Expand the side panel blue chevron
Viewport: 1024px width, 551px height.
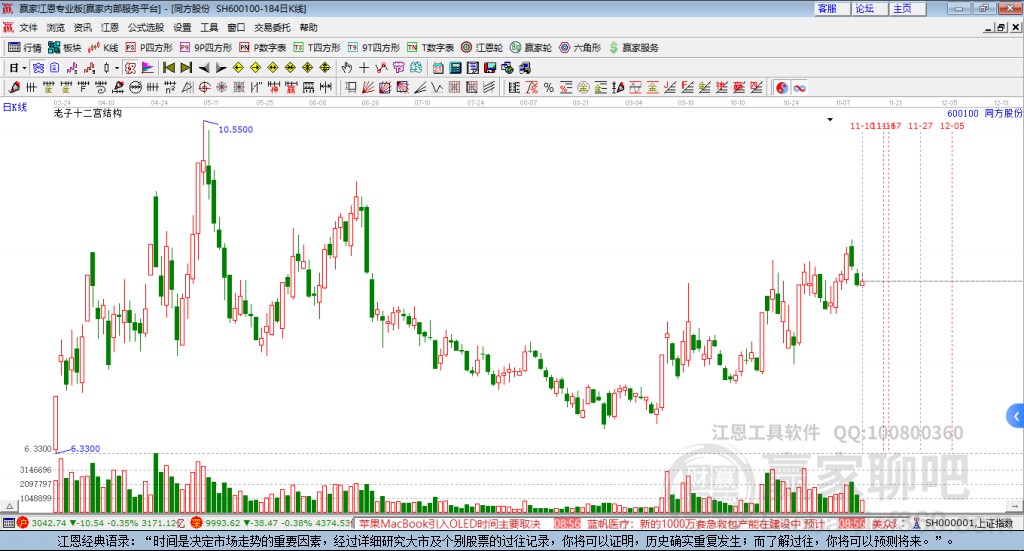tap(1016, 416)
